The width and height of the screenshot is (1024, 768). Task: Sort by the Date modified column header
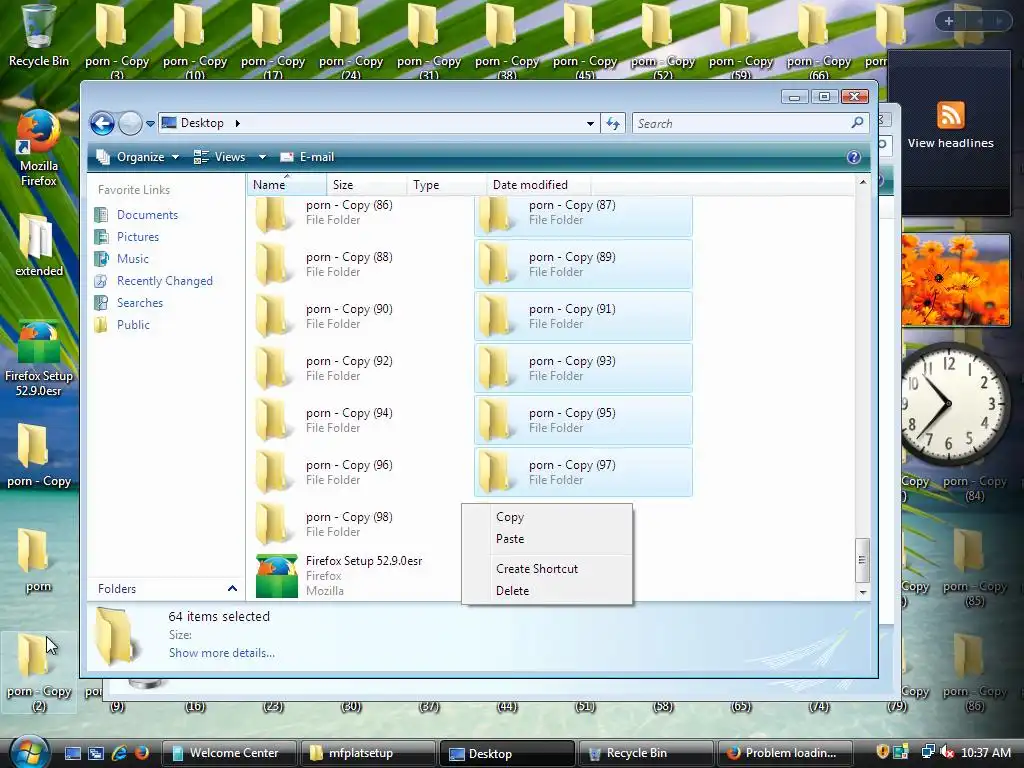pos(539,185)
